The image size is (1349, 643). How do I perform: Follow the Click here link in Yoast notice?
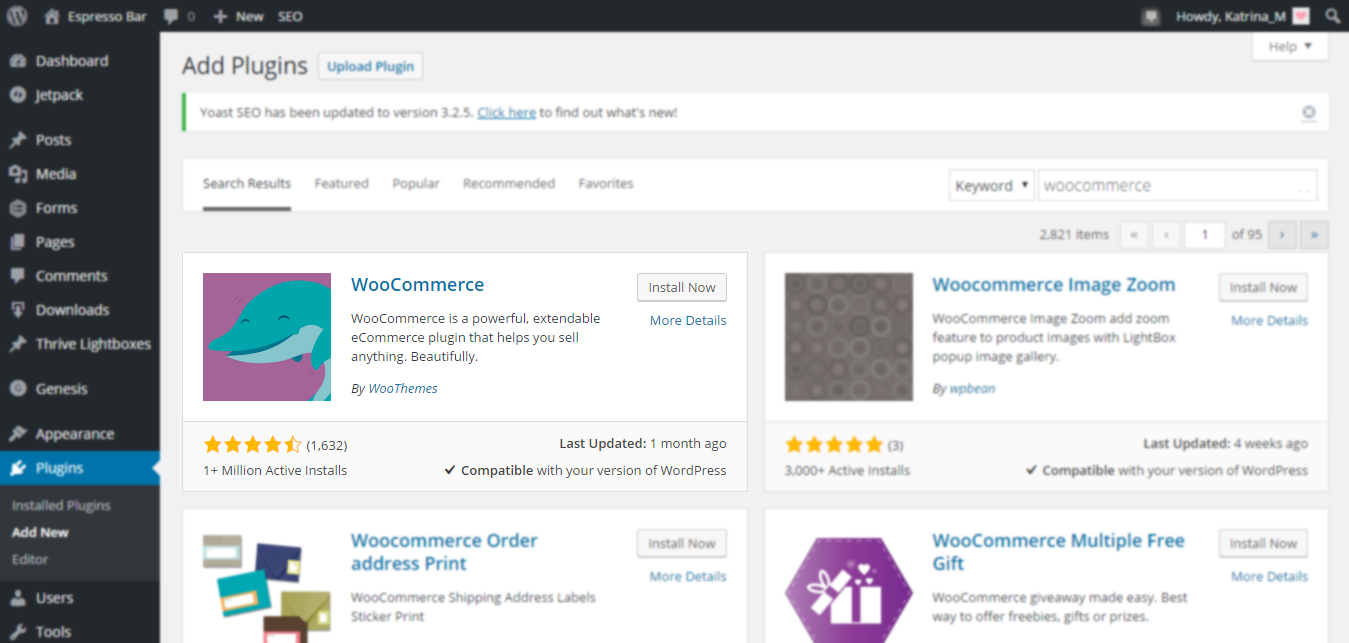[506, 113]
